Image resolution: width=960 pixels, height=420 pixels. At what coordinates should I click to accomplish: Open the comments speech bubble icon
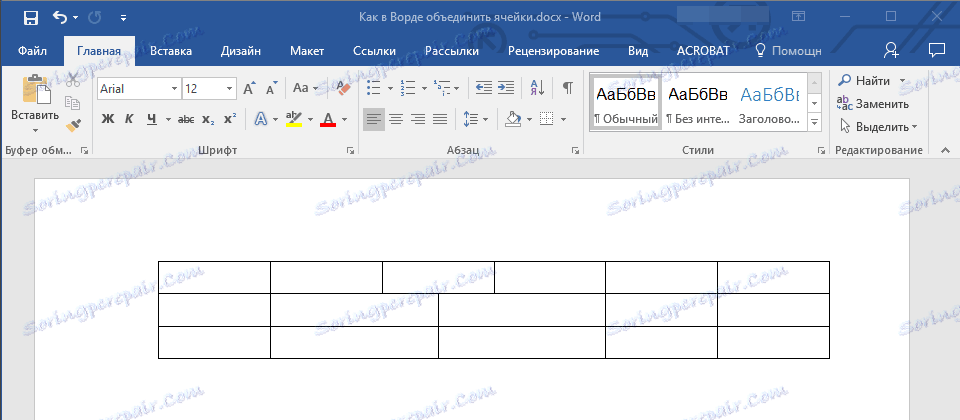pyautogui.click(x=936, y=50)
